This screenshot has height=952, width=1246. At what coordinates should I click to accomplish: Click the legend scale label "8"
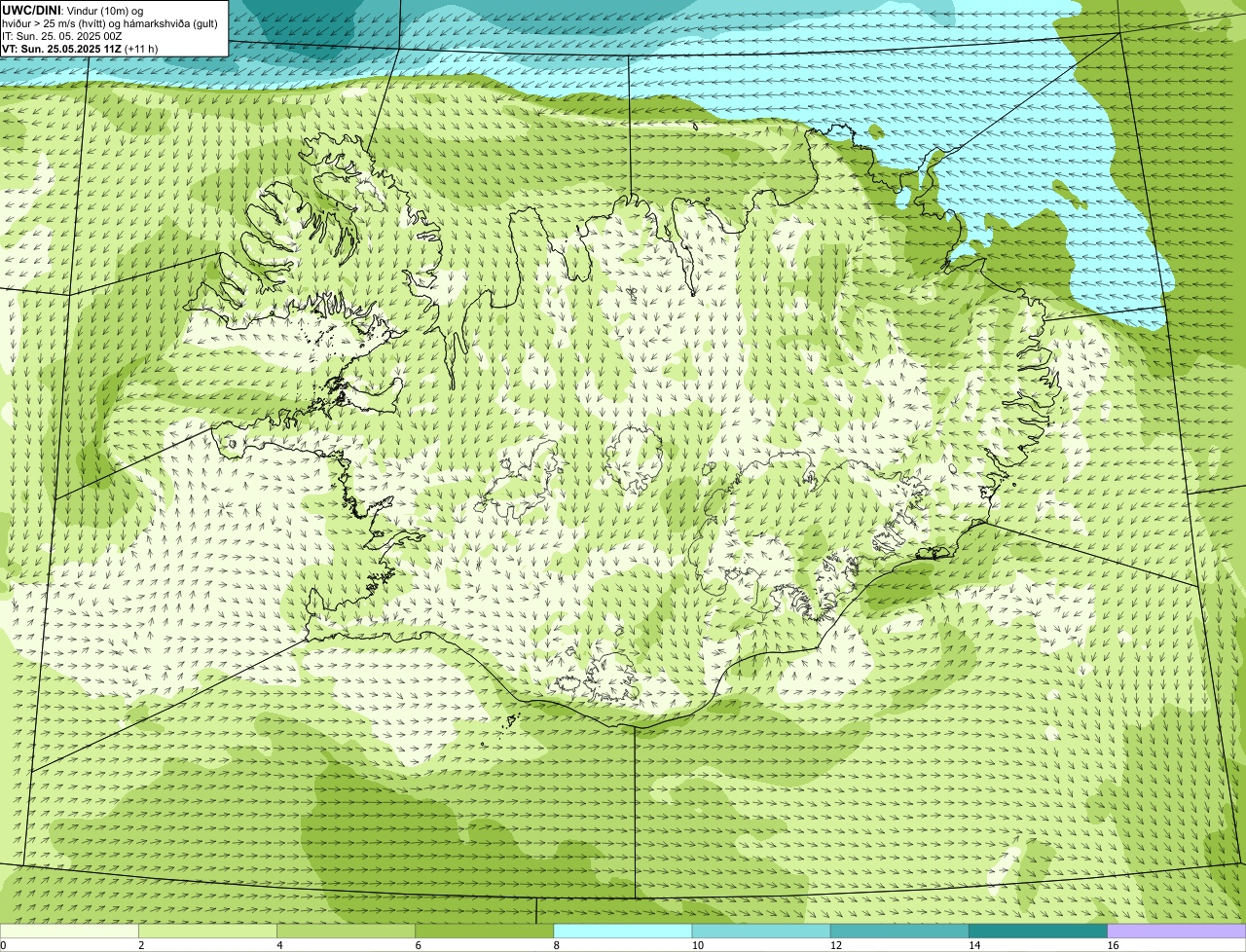[x=556, y=945]
